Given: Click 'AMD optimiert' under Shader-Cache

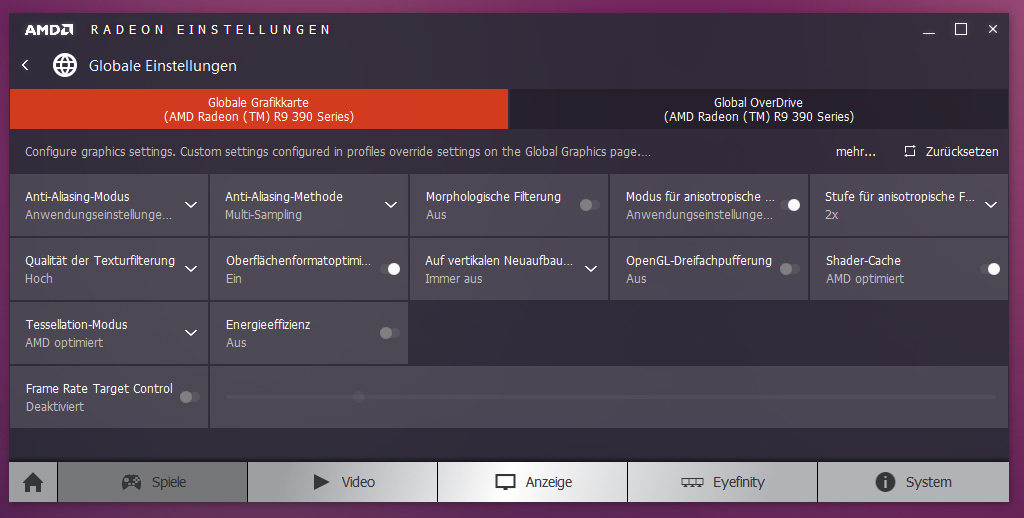Looking at the screenshot, I should click(x=865, y=279).
